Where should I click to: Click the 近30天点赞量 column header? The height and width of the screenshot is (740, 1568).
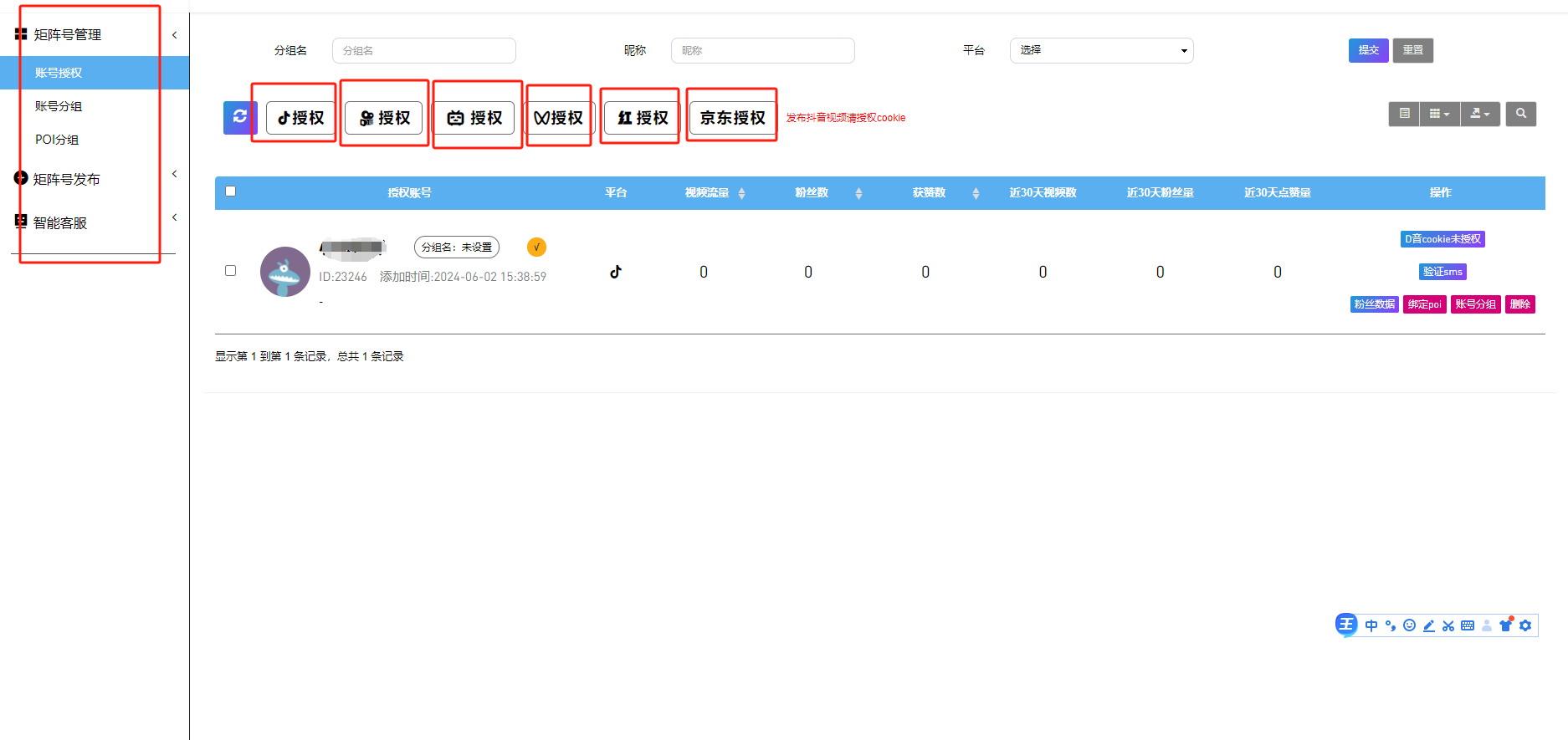(x=1277, y=192)
